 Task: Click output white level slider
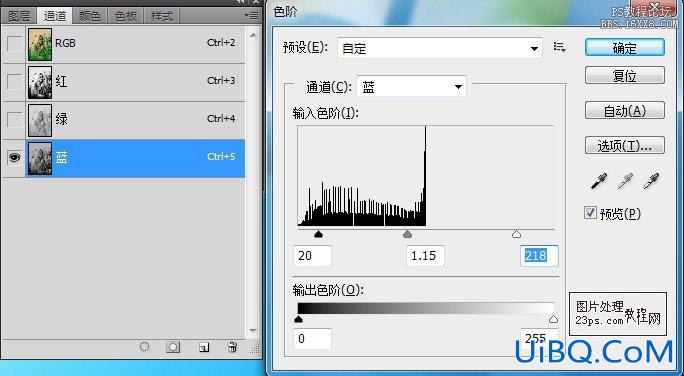[x=553, y=319]
